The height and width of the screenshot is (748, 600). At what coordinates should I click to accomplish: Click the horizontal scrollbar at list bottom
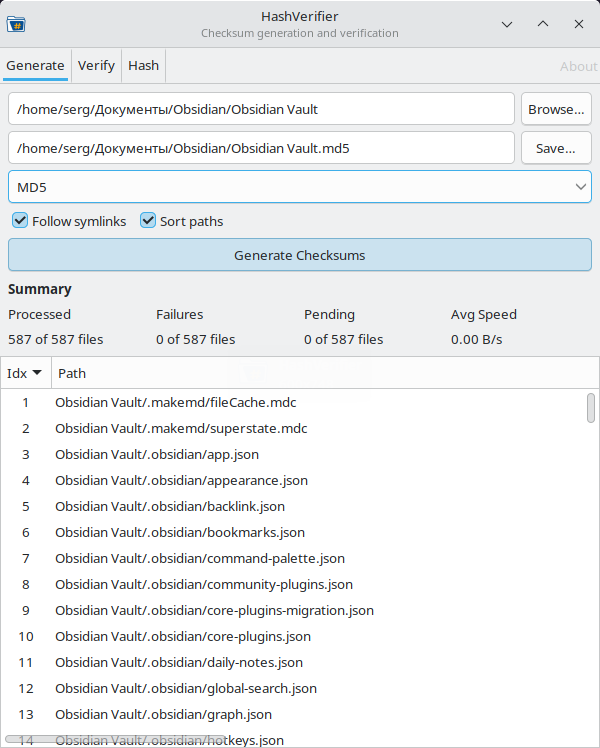click(115, 739)
